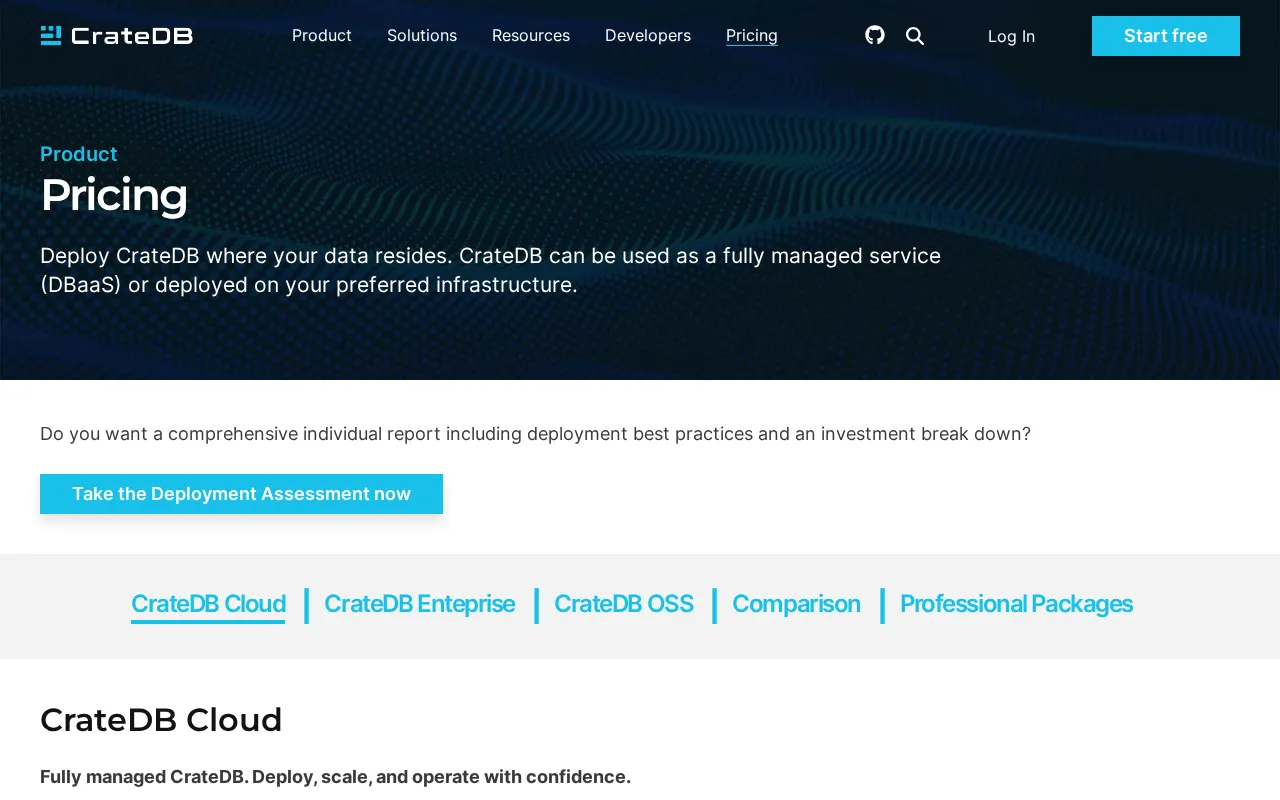1280x800 pixels.
Task: Click the CrateDB logo
Action: point(116,36)
